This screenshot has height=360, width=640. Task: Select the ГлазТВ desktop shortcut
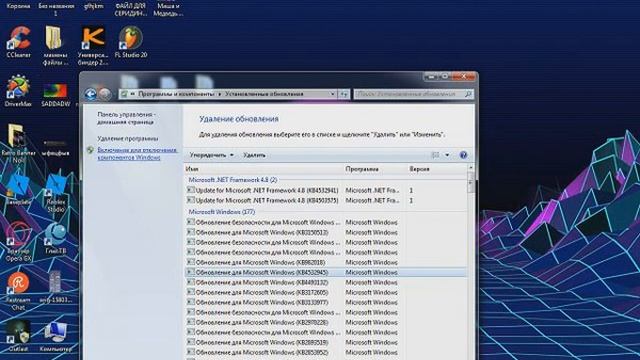point(56,238)
